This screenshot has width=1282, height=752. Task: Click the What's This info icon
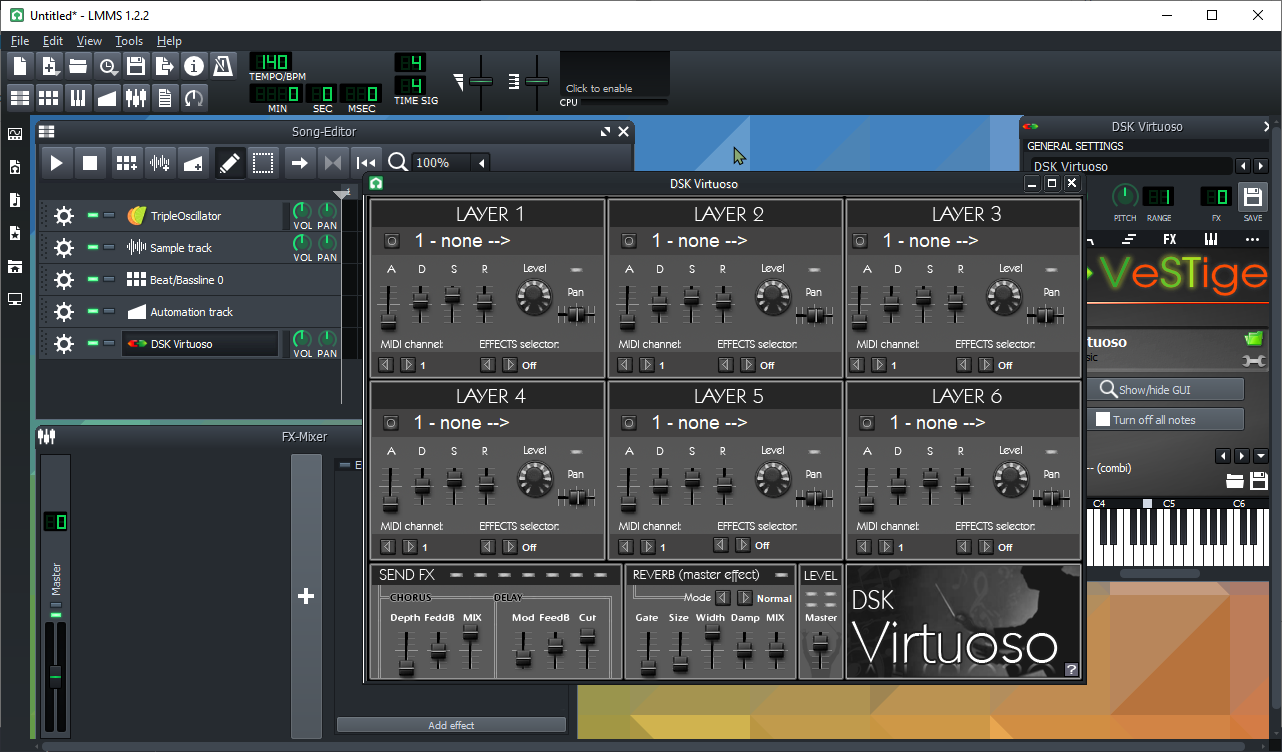coord(194,66)
